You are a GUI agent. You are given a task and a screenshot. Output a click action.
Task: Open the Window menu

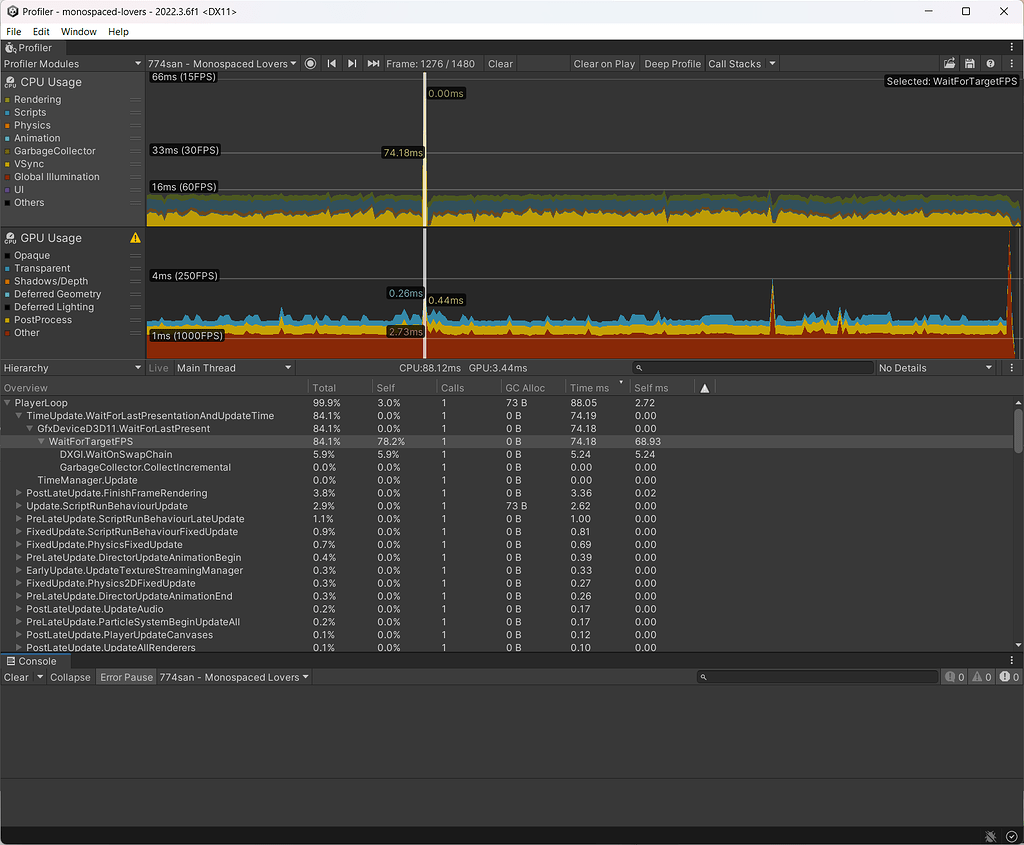(x=78, y=31)
